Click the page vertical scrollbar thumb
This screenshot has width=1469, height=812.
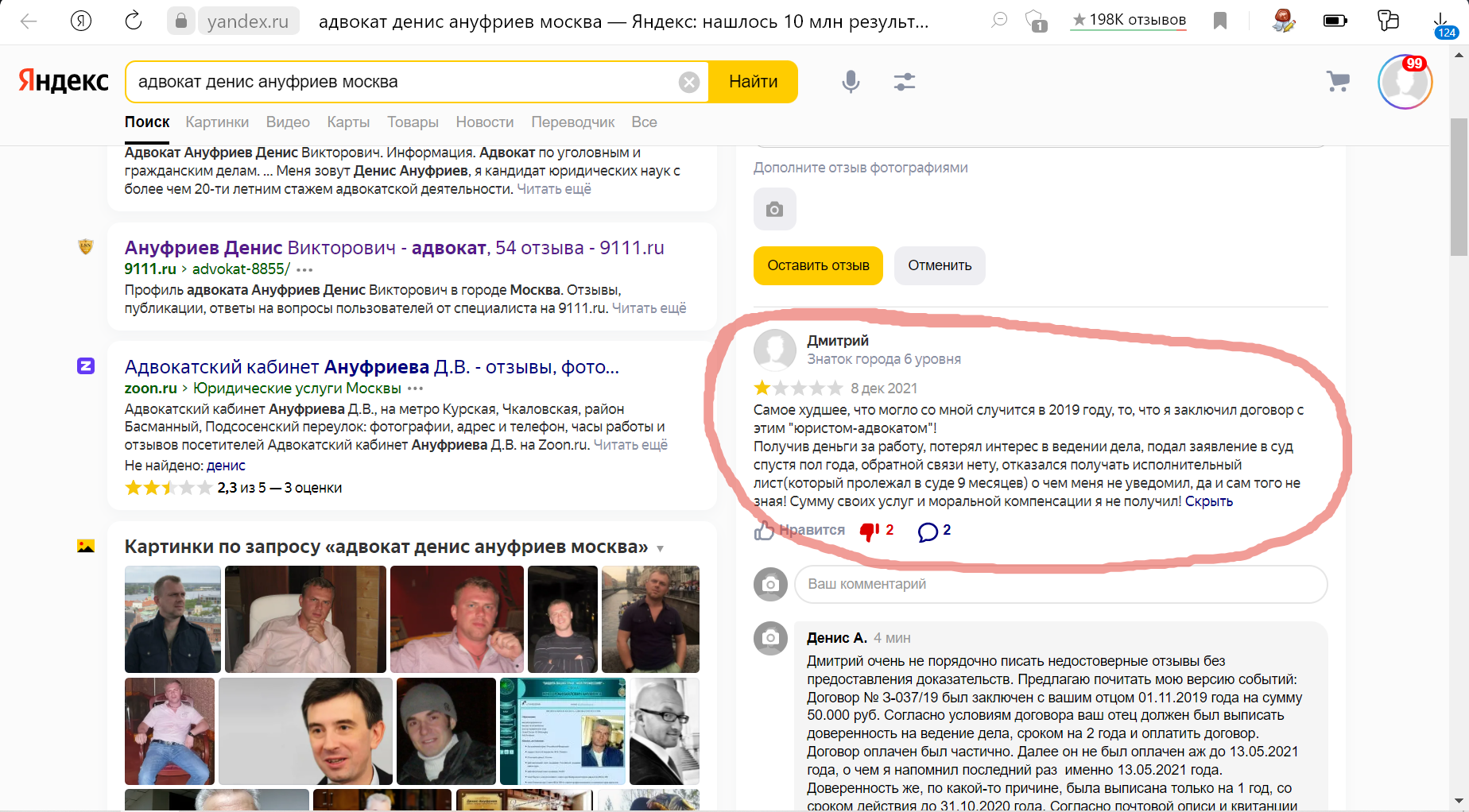(1459, 187)
